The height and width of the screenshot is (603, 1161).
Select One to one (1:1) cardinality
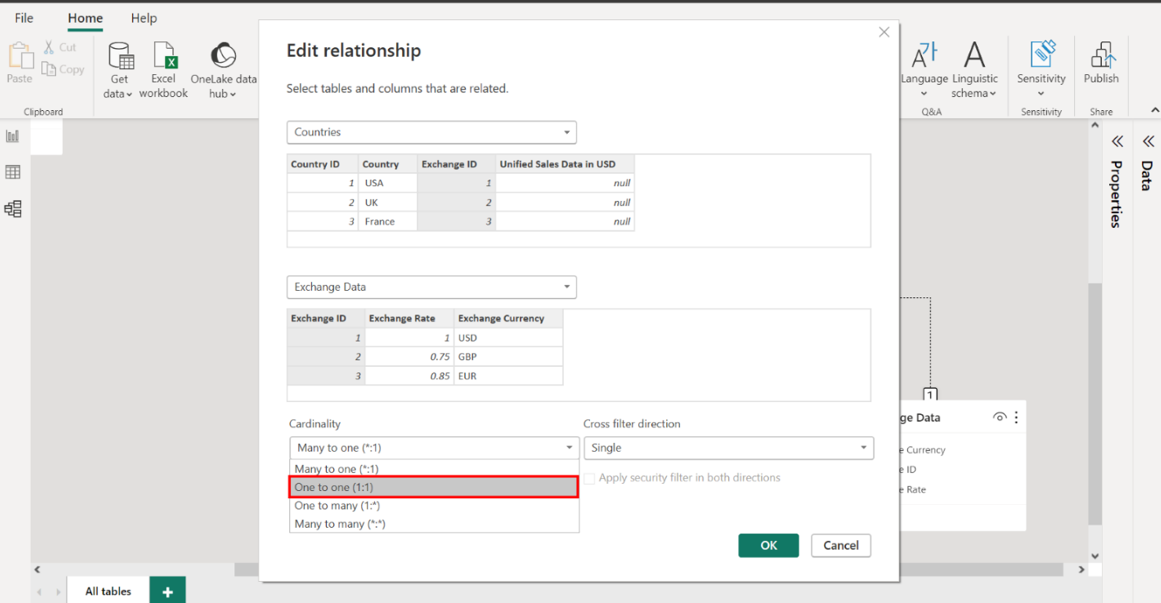(434, 487)
